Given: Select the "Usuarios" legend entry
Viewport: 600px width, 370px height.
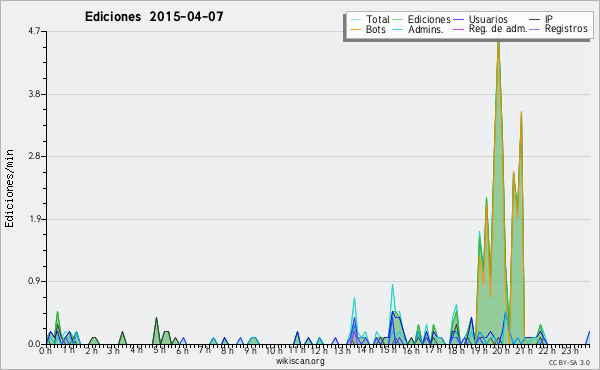Looking at the screenshot, I should click(x=481, y=19).
